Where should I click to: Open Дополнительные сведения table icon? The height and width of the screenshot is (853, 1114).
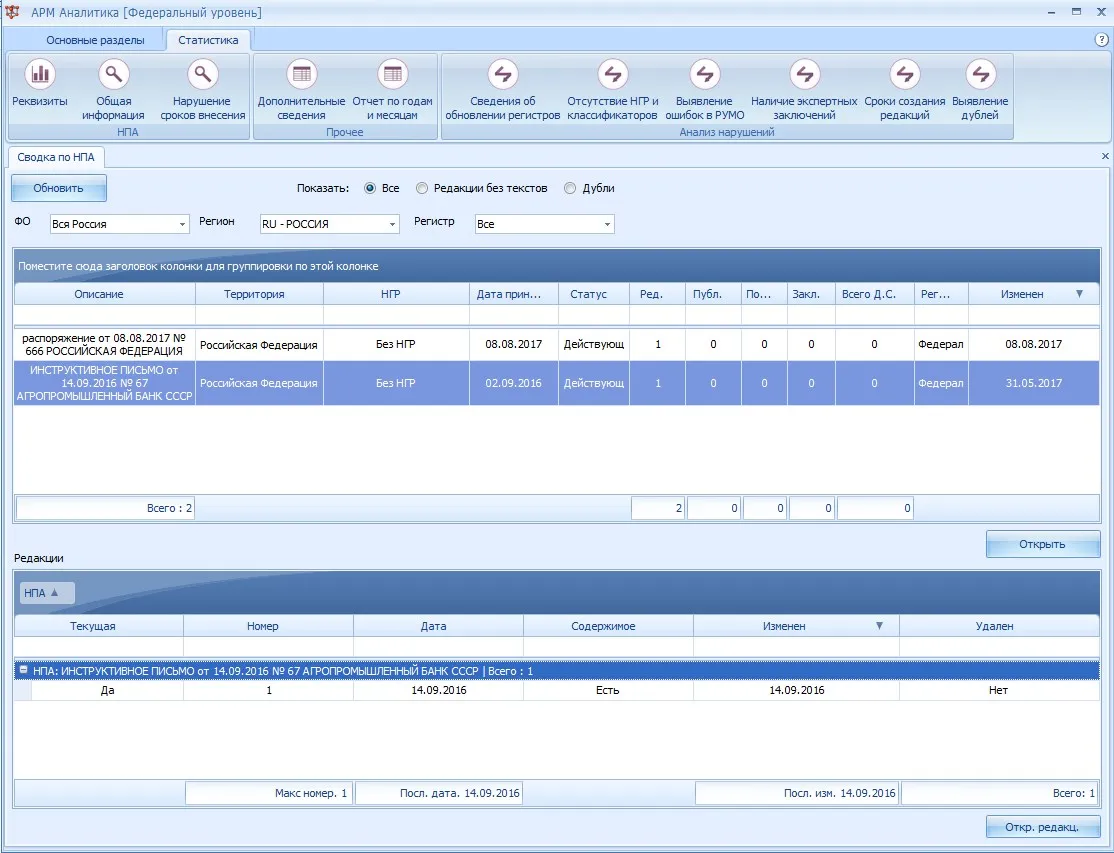tap(301, 74)
